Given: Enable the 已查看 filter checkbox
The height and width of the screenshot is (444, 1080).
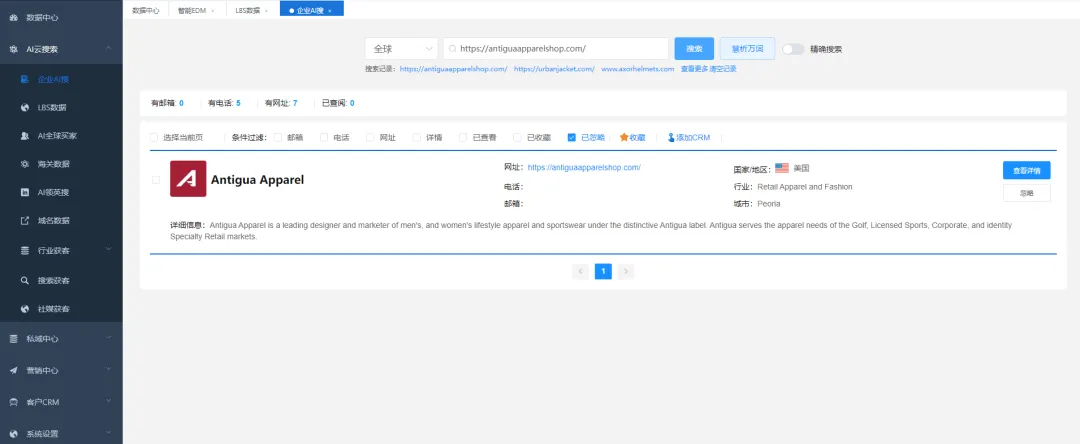Looking at the screenshot, I should pos(463,138).
